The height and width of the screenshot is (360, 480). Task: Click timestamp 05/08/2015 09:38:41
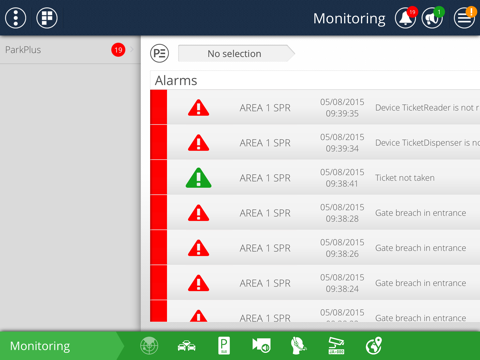[x=342, y=178]
